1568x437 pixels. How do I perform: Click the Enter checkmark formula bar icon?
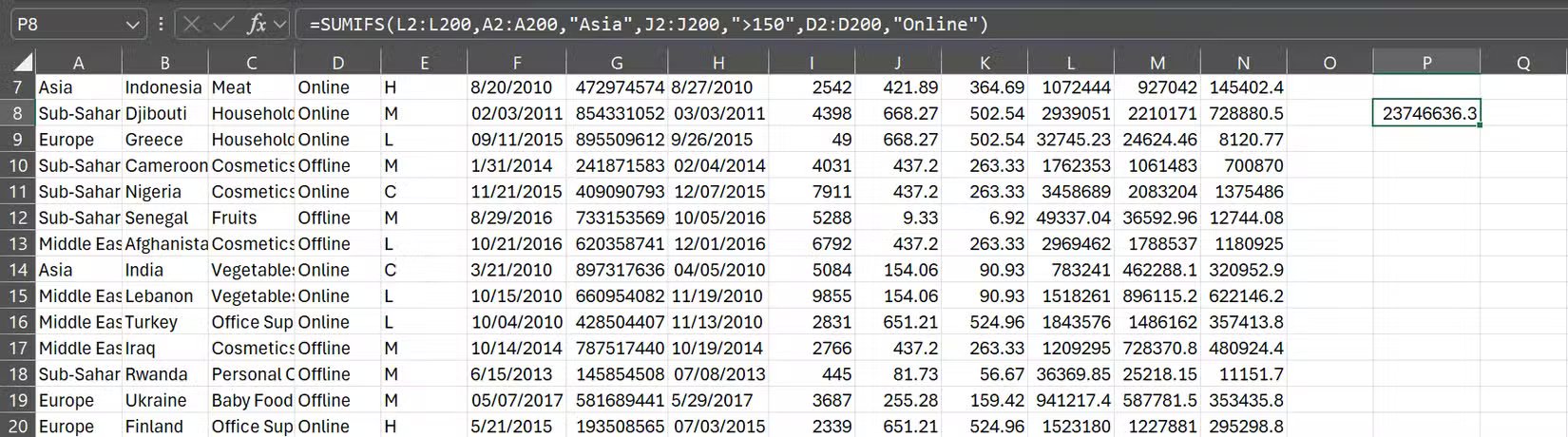tap(223, 24)
